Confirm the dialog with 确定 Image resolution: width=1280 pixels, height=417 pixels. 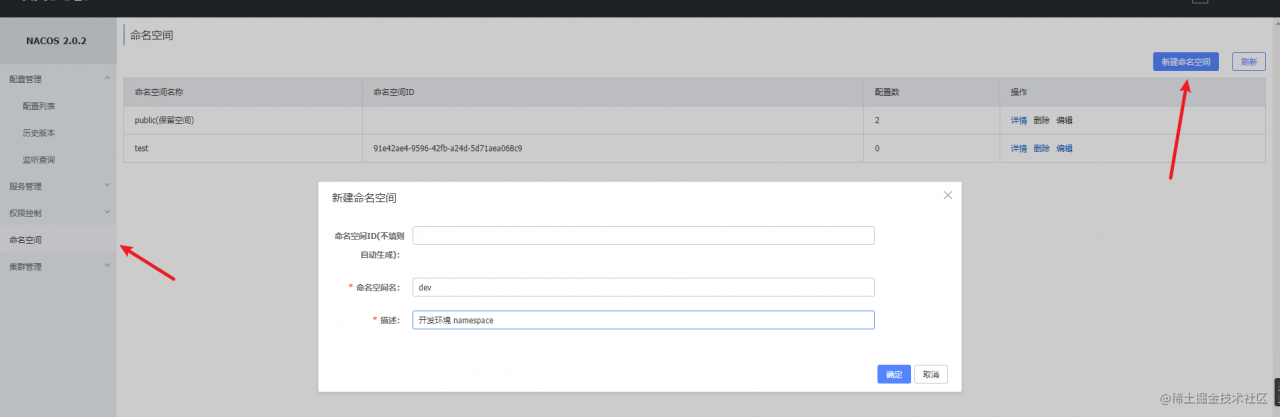click(893, 374)
